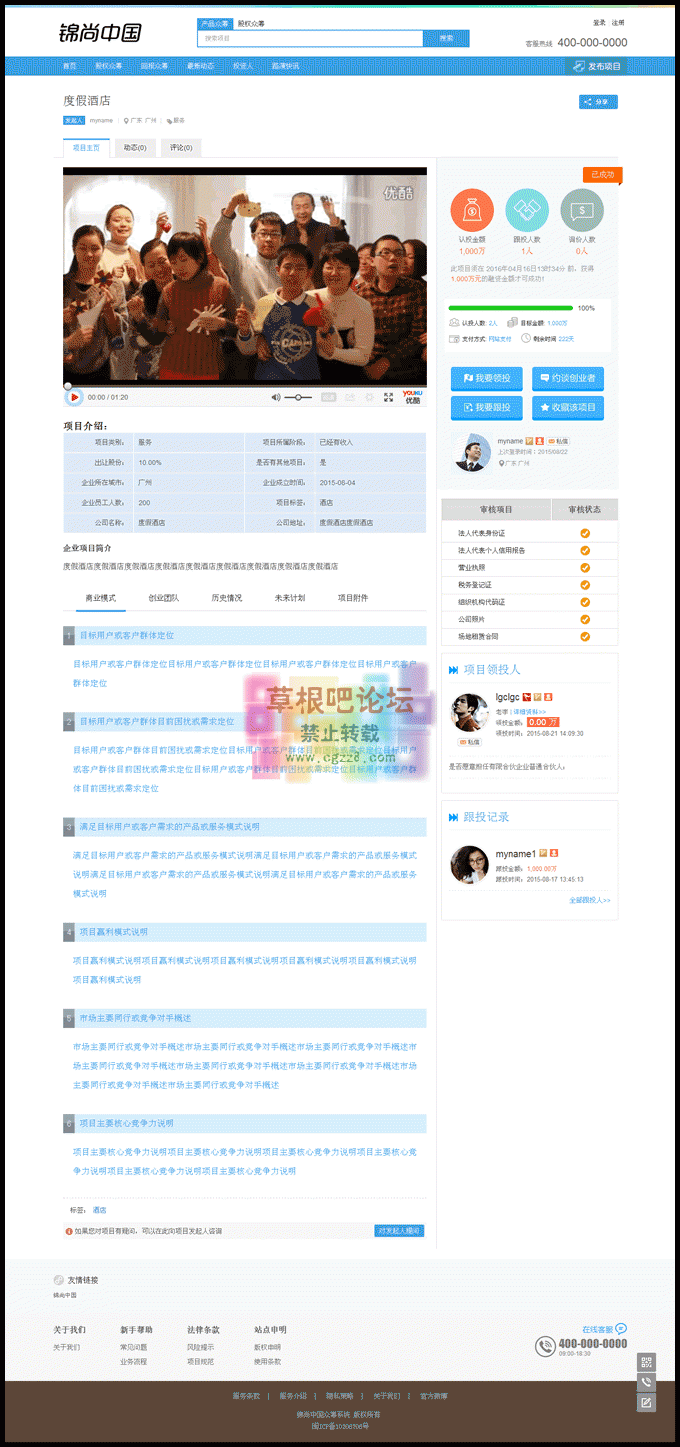680x1447 pixels.
Task: Open the 登录 login link
Action: point(599,22)
